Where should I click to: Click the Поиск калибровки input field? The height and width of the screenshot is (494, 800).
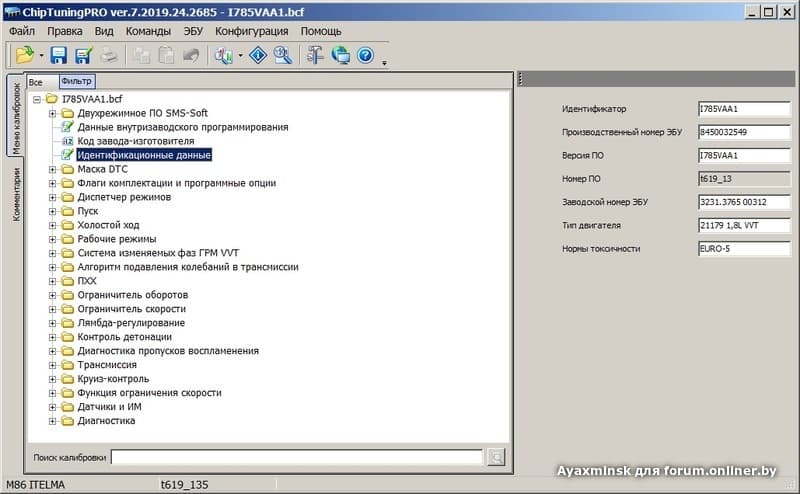click(297, 457)
